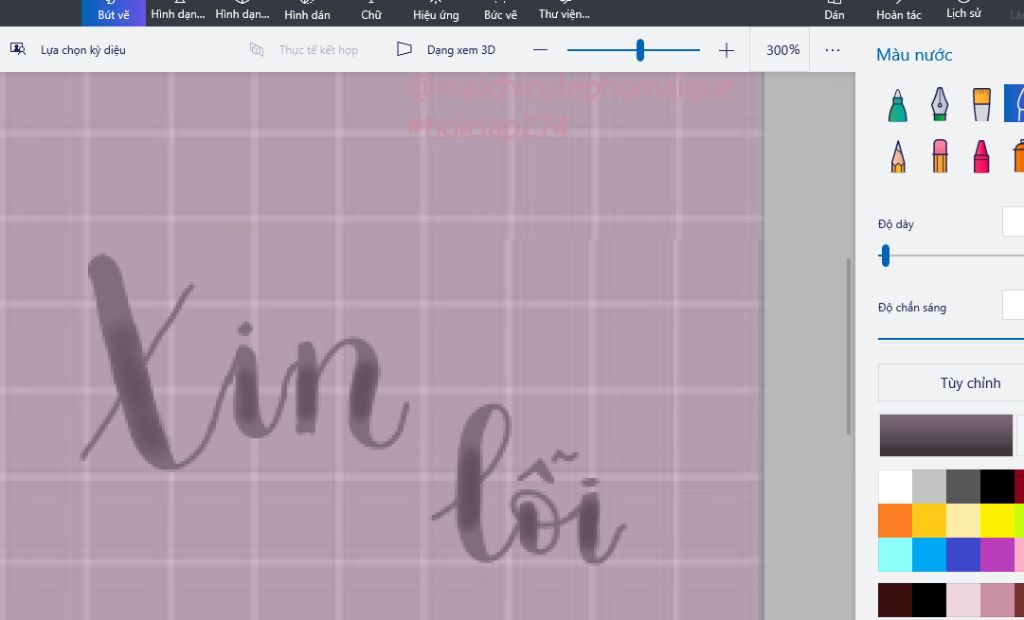The image size is (1024, 620).
Task: Select the orange Spray can tool
Action: [x=1018, y=156]
